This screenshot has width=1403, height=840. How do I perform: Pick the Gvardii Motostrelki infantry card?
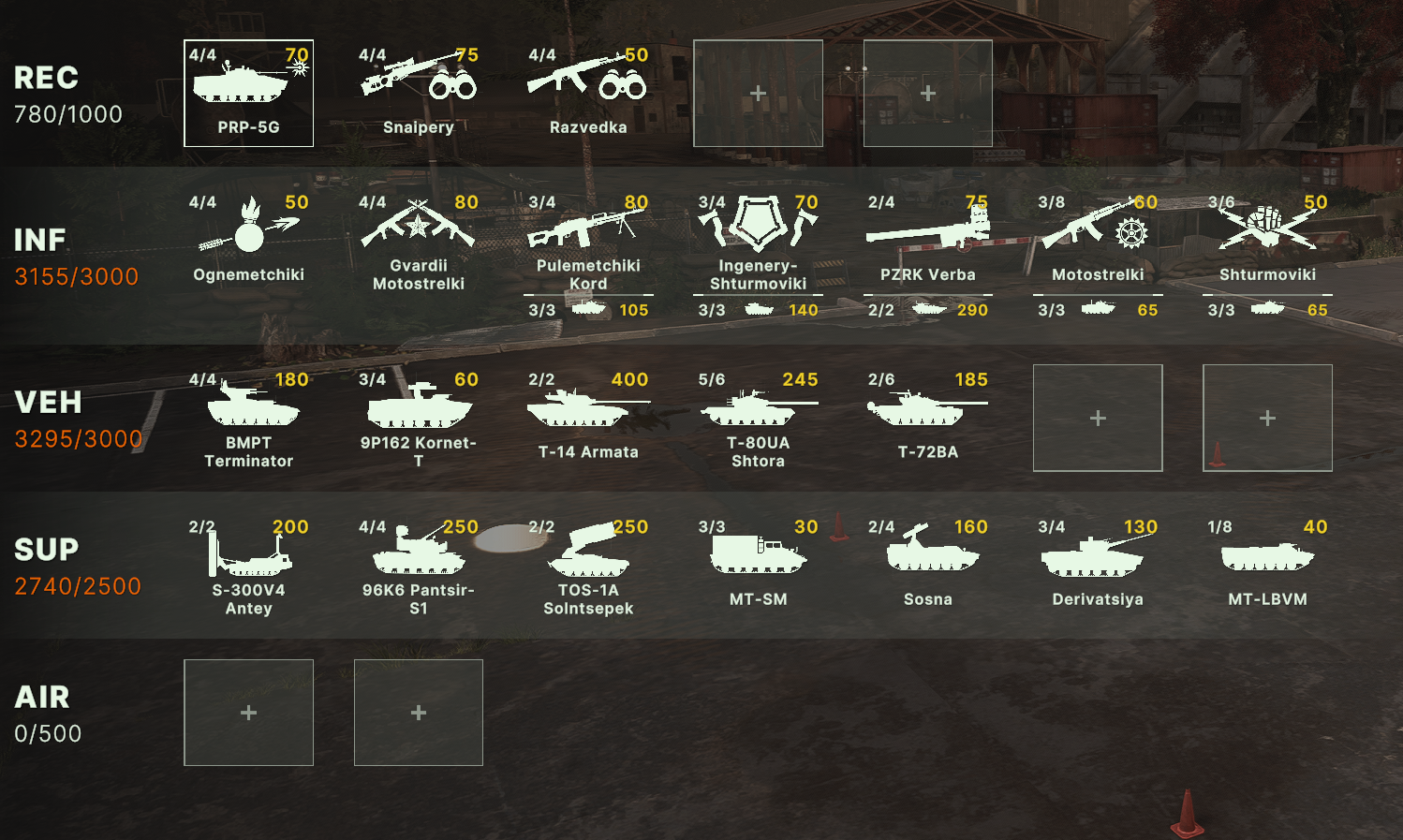tap(419, 241)
